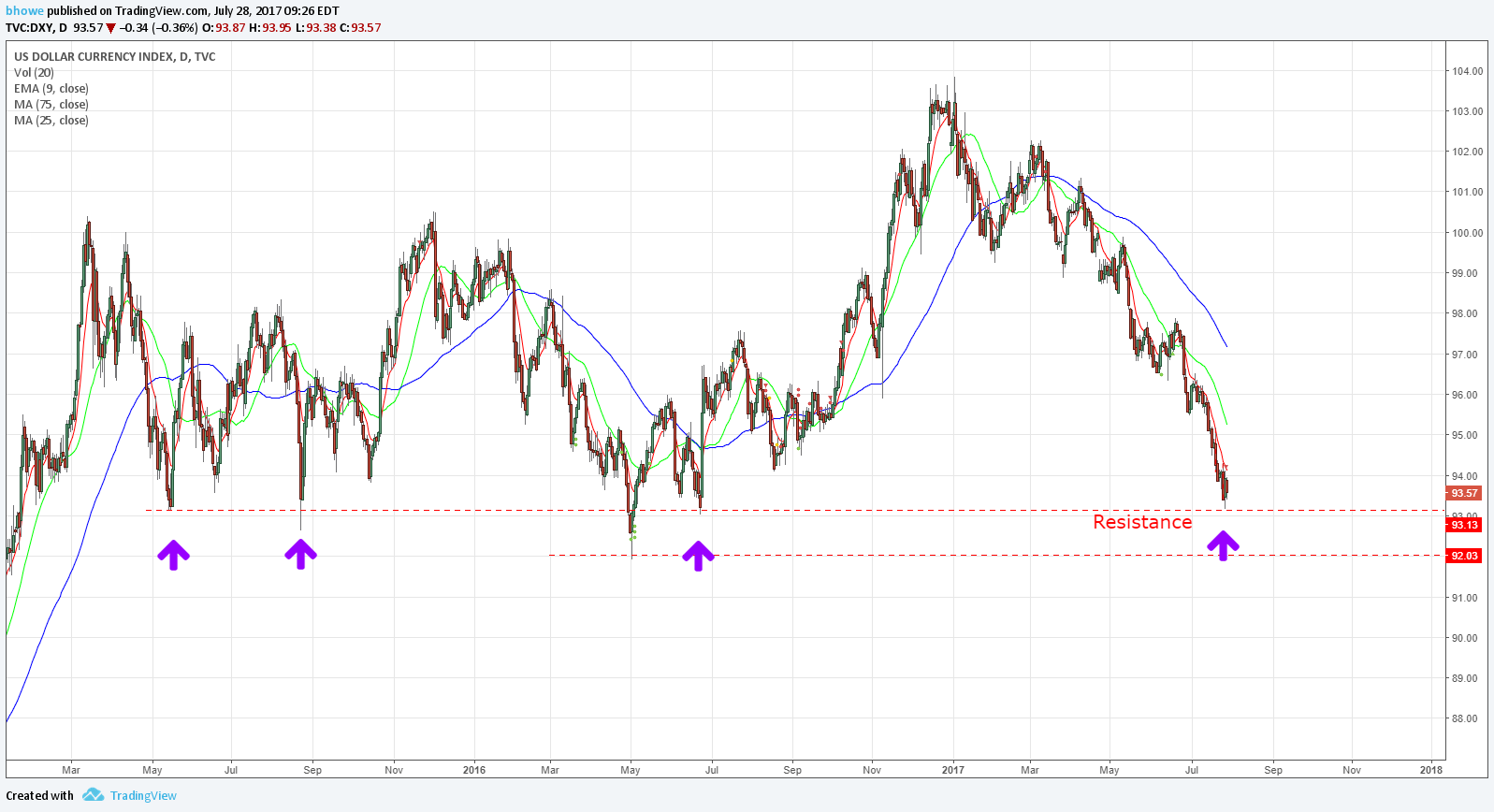The width and height of the screenshot is (1494, 812).
Task: Select the 'MA (25, close)' indicator label
Action: (51, 121)
